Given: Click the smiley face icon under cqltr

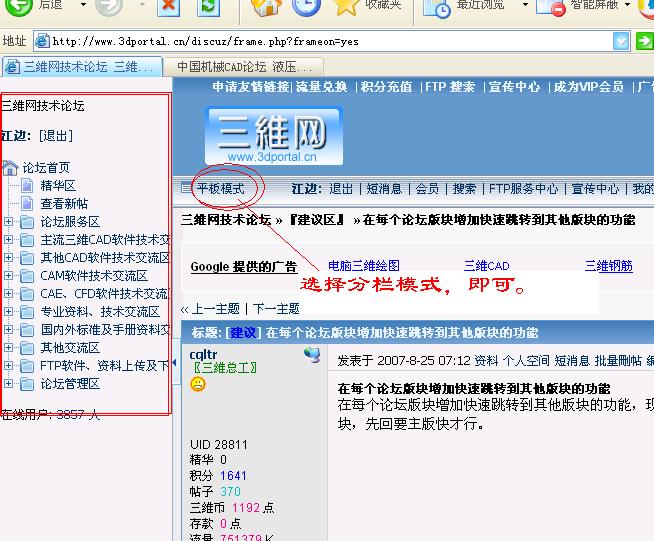Looking at the screenshot, I should pyautogui.click(x=198, y=384).
